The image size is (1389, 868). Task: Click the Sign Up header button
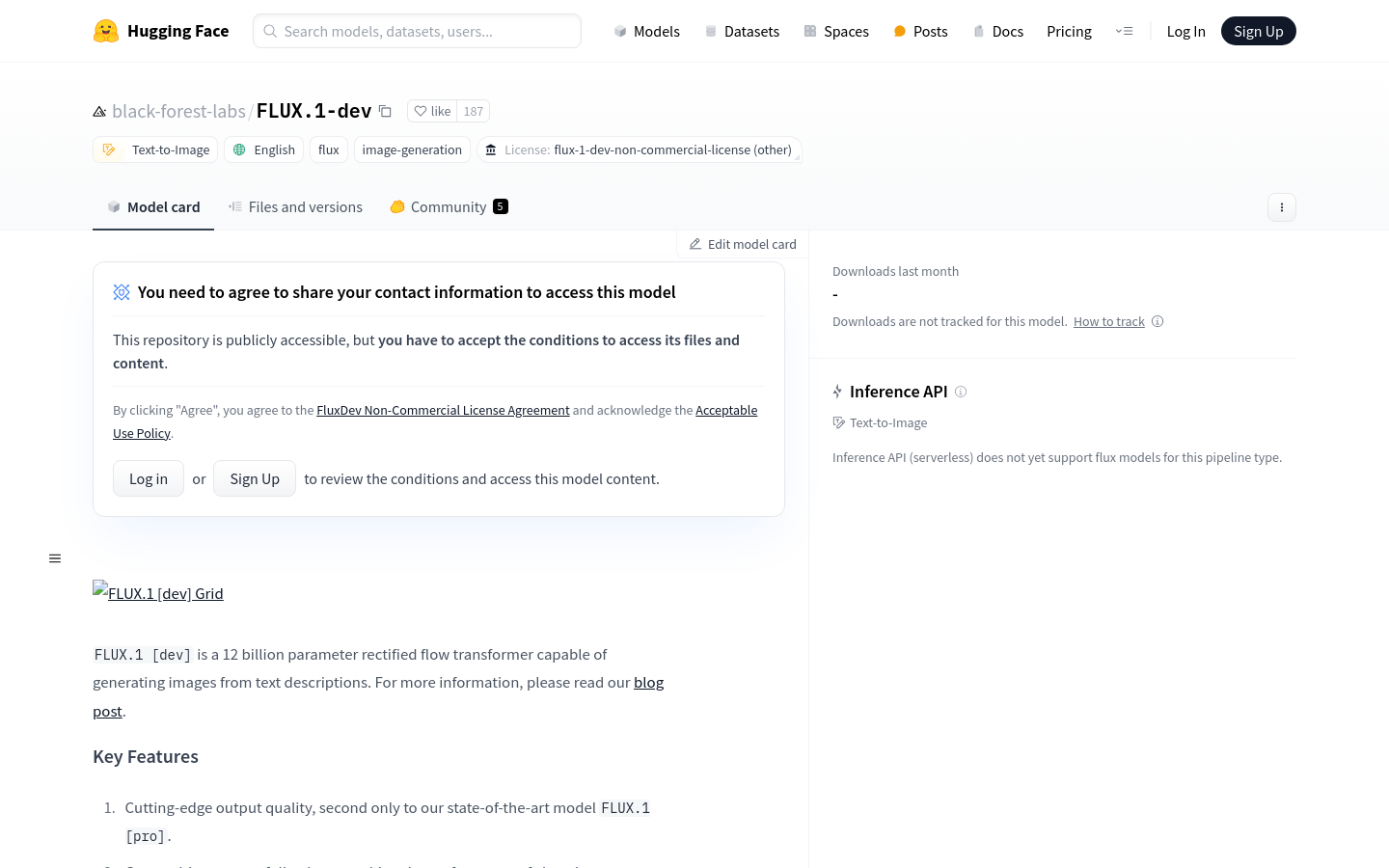(x=1258, y=31)
